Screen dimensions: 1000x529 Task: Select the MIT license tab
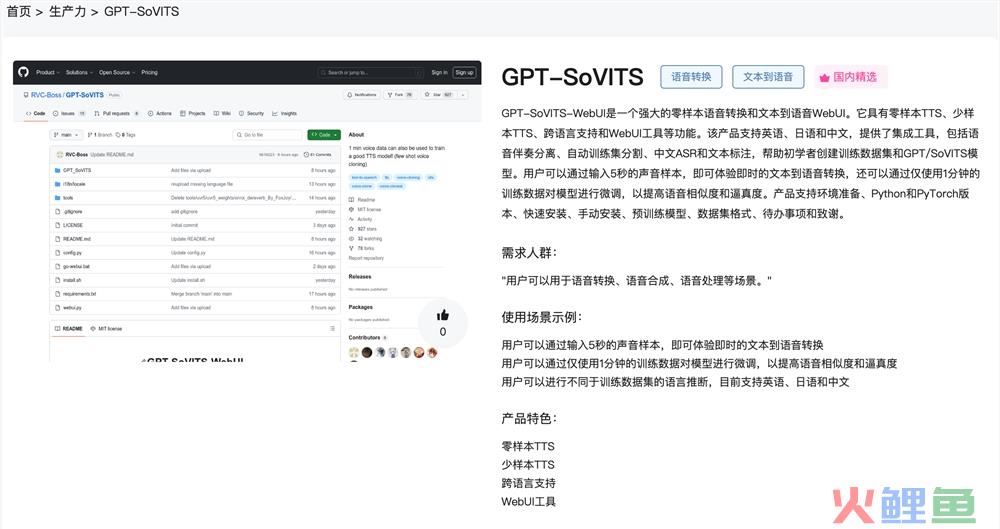[107, 329]
